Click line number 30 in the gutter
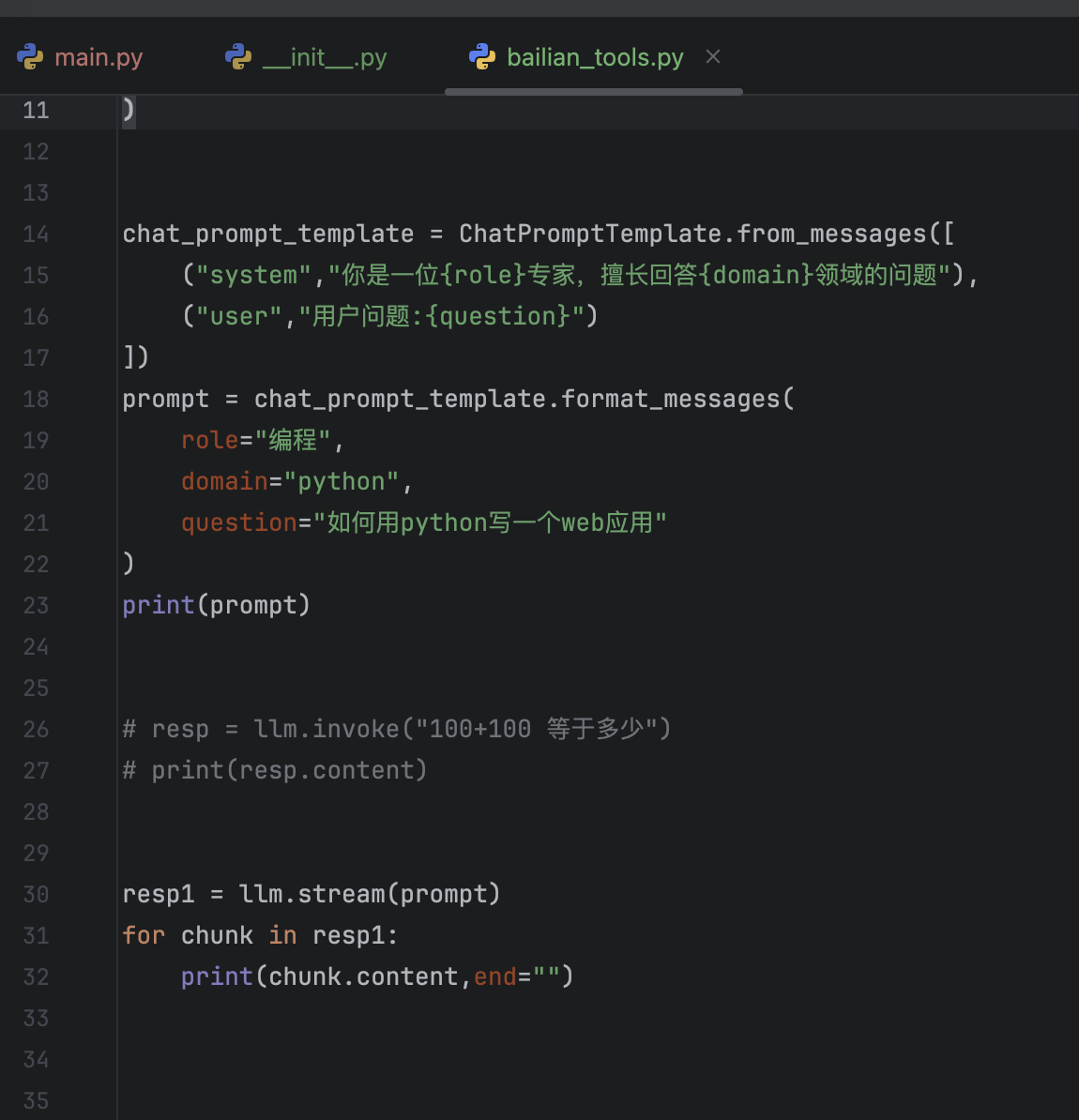Viewport: 1079px width, 1120px height. [x=36, y=895]
